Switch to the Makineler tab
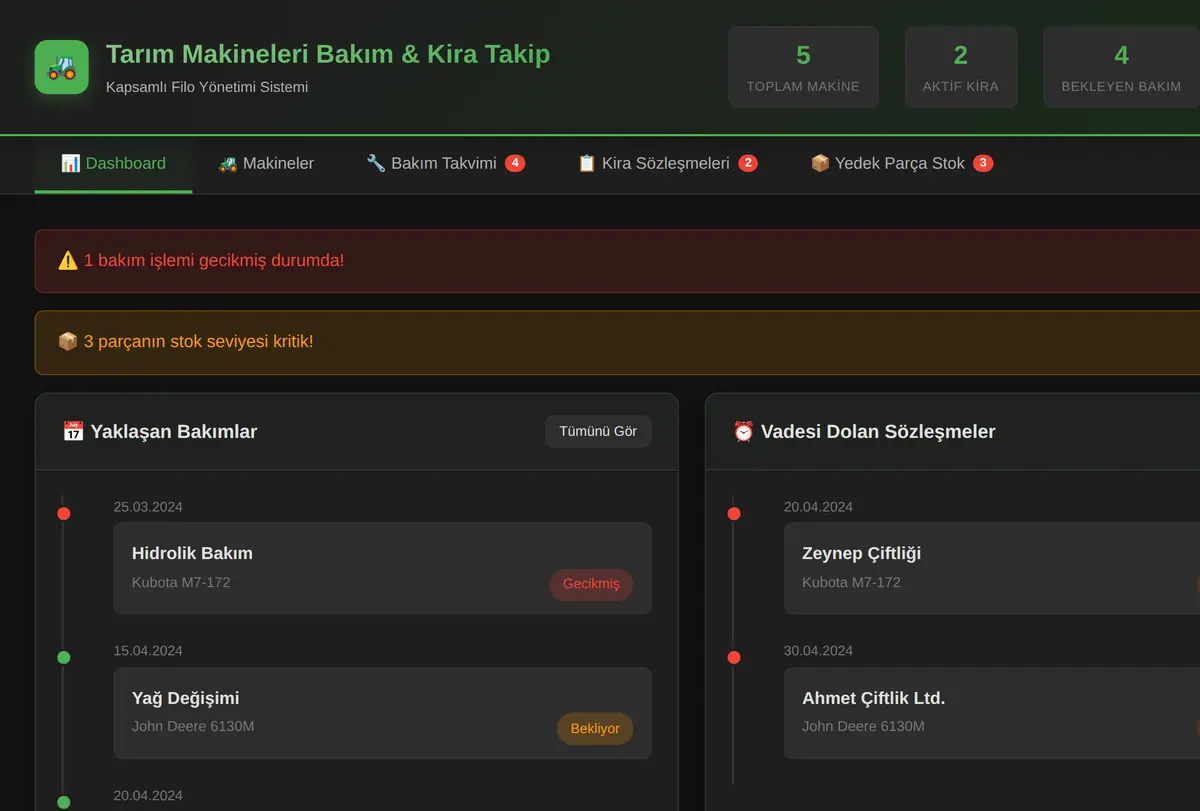 pyautogui.click(x=266, y=163)
